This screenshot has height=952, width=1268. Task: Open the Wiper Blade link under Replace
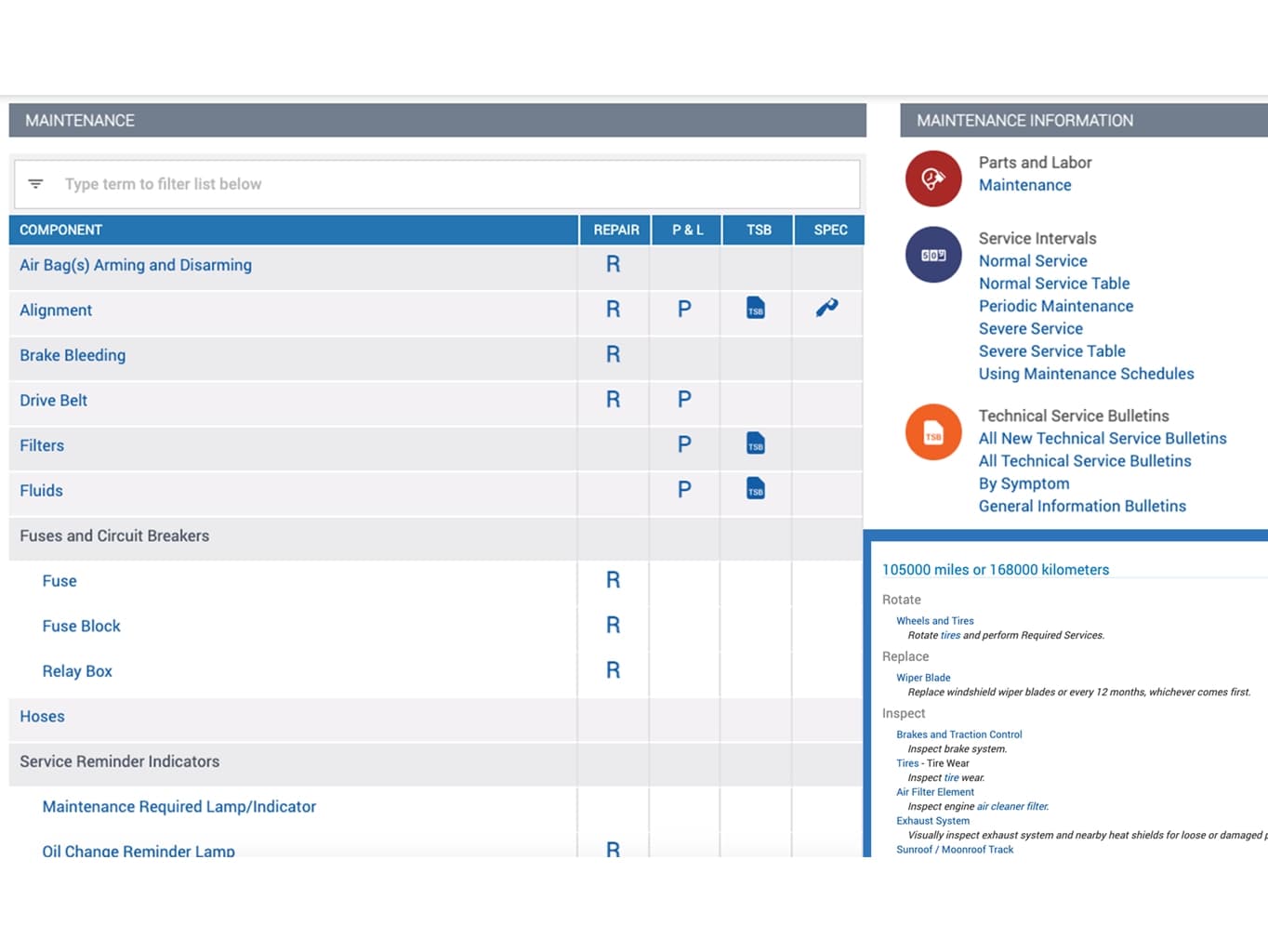pyautogui.click(x=923, y=678)
